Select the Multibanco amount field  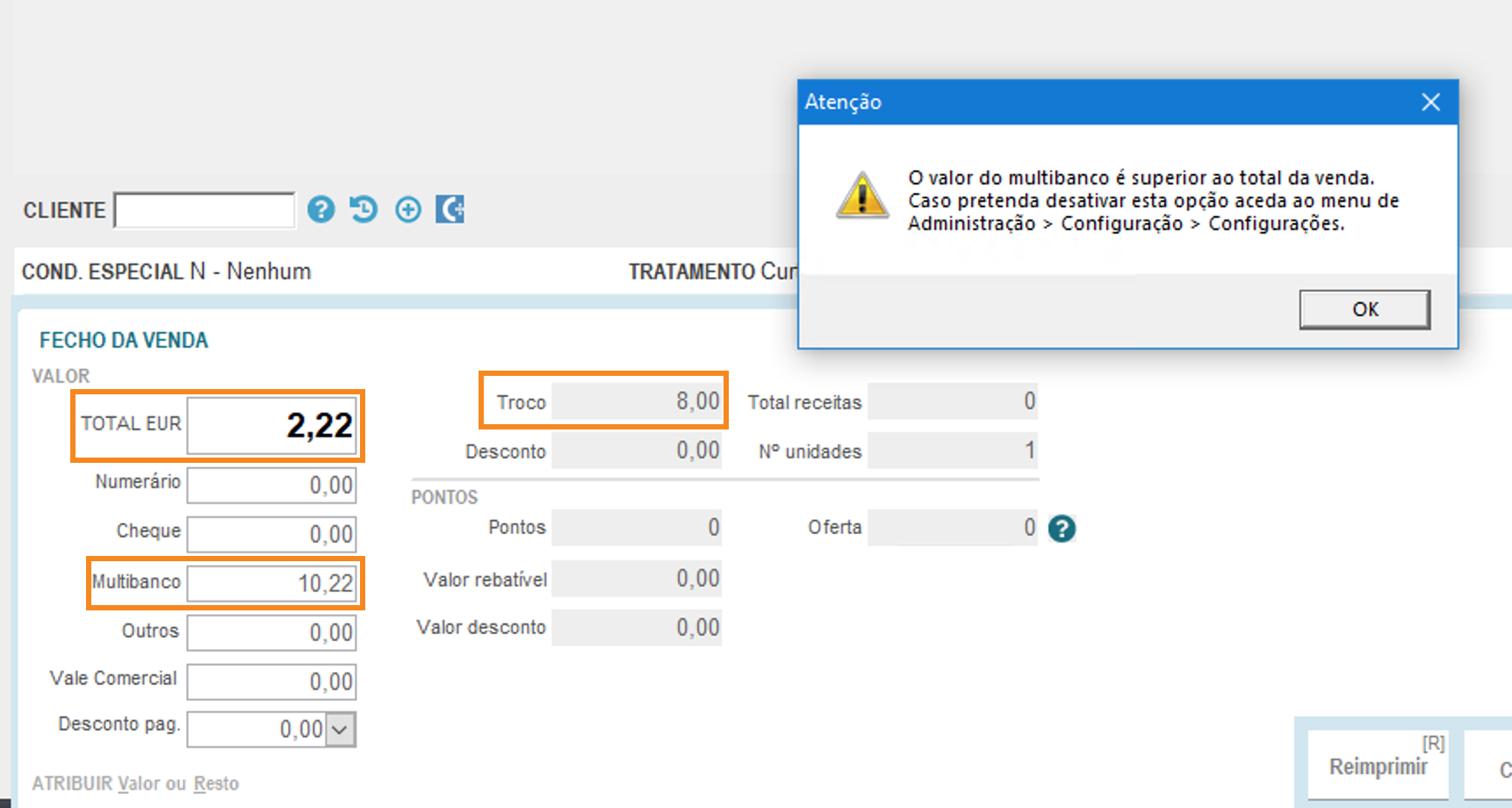pos(271,583)
